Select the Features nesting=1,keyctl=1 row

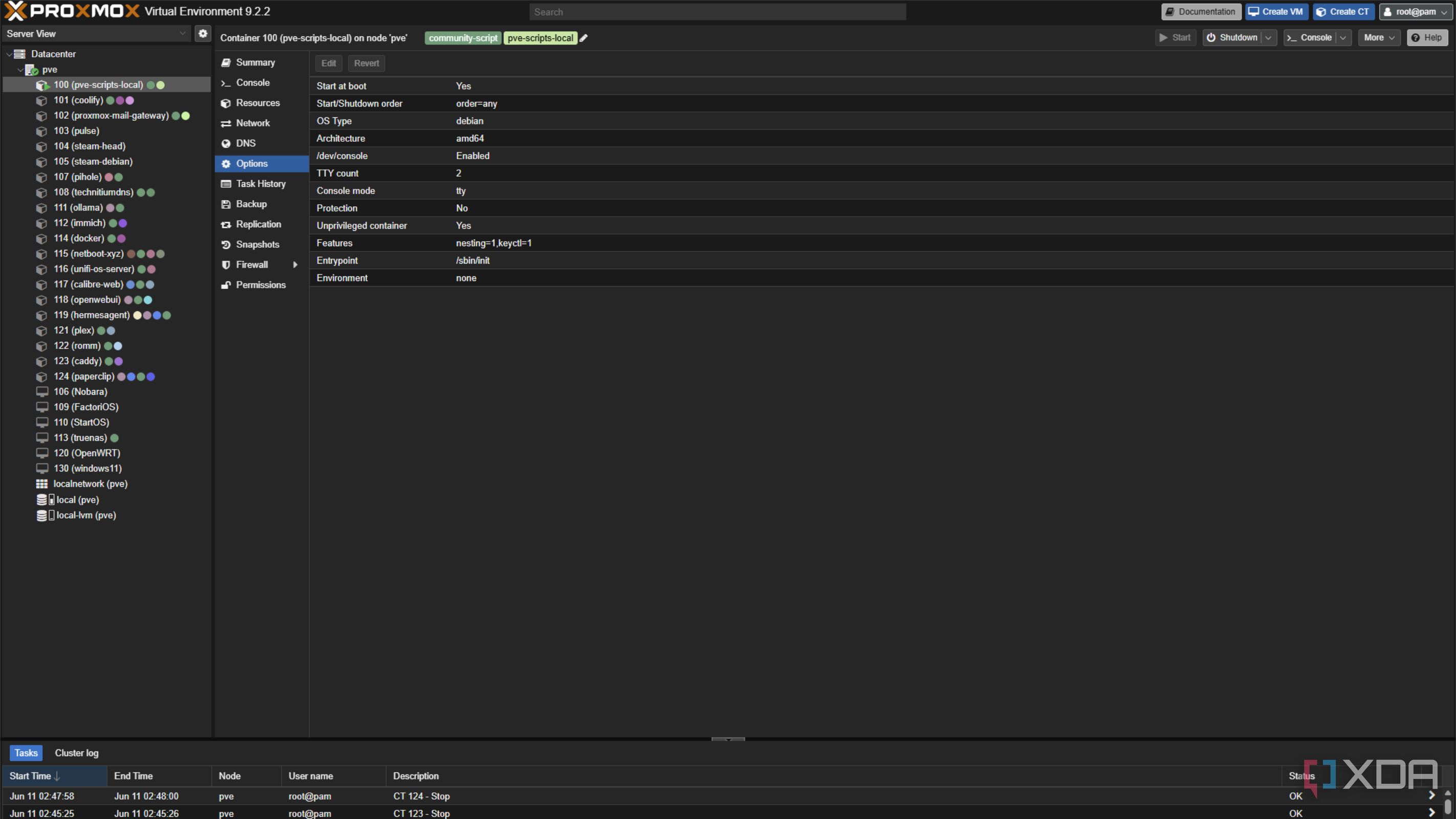tap(882, 243)
